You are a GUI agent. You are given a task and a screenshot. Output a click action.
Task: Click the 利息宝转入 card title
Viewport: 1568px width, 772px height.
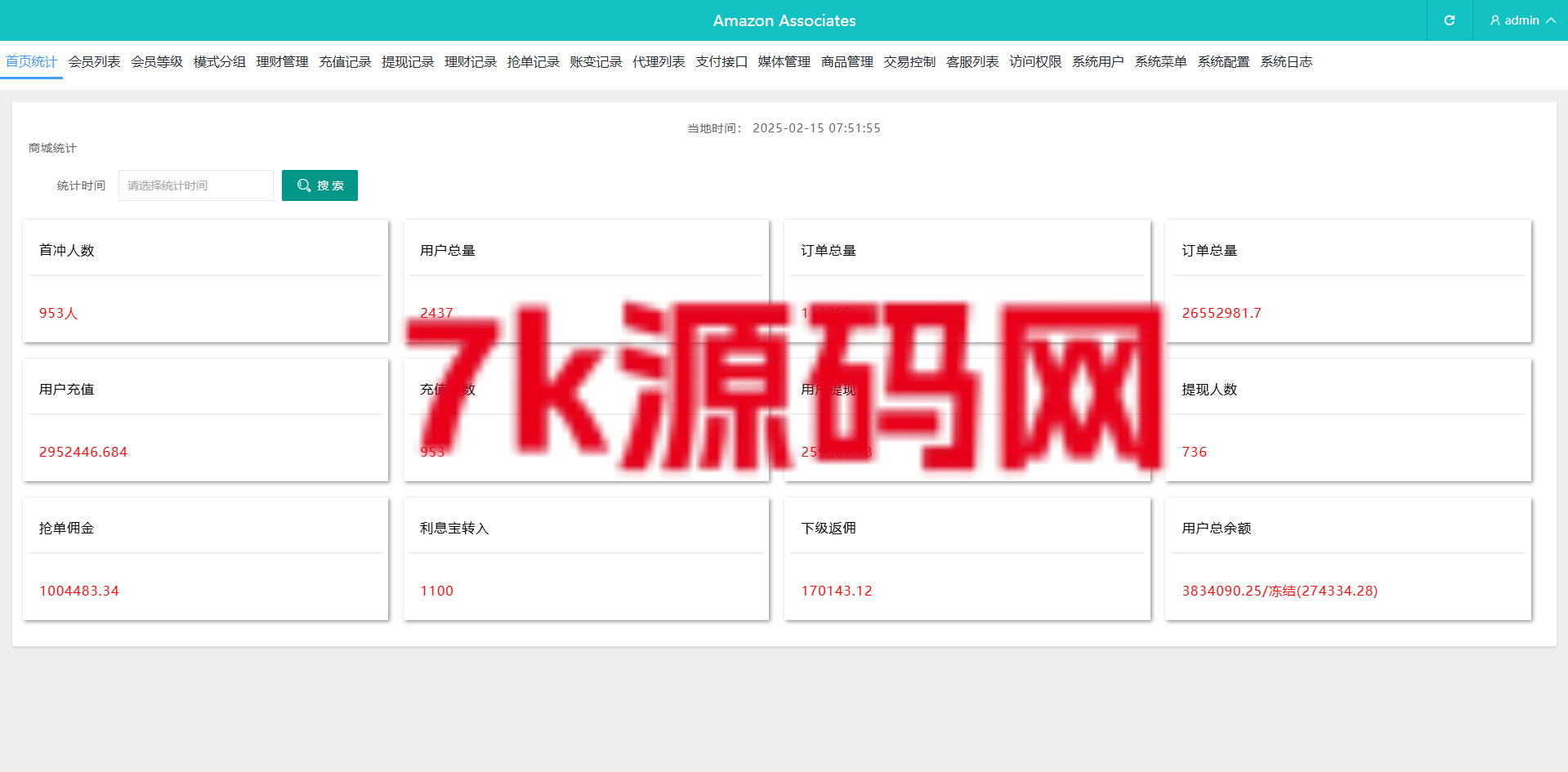tap(454, 529)
